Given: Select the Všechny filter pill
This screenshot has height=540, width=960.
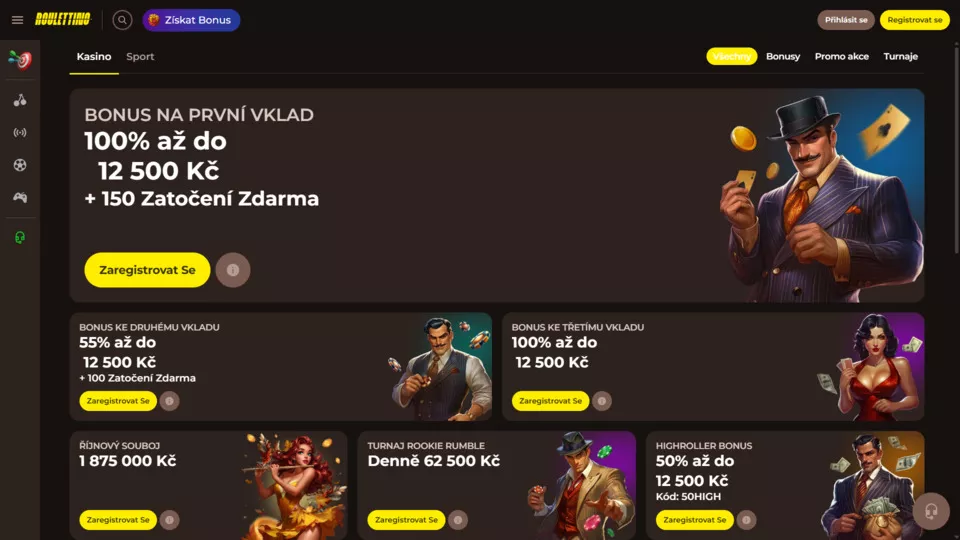Looking at the screenshot, I should pos(732,56).
